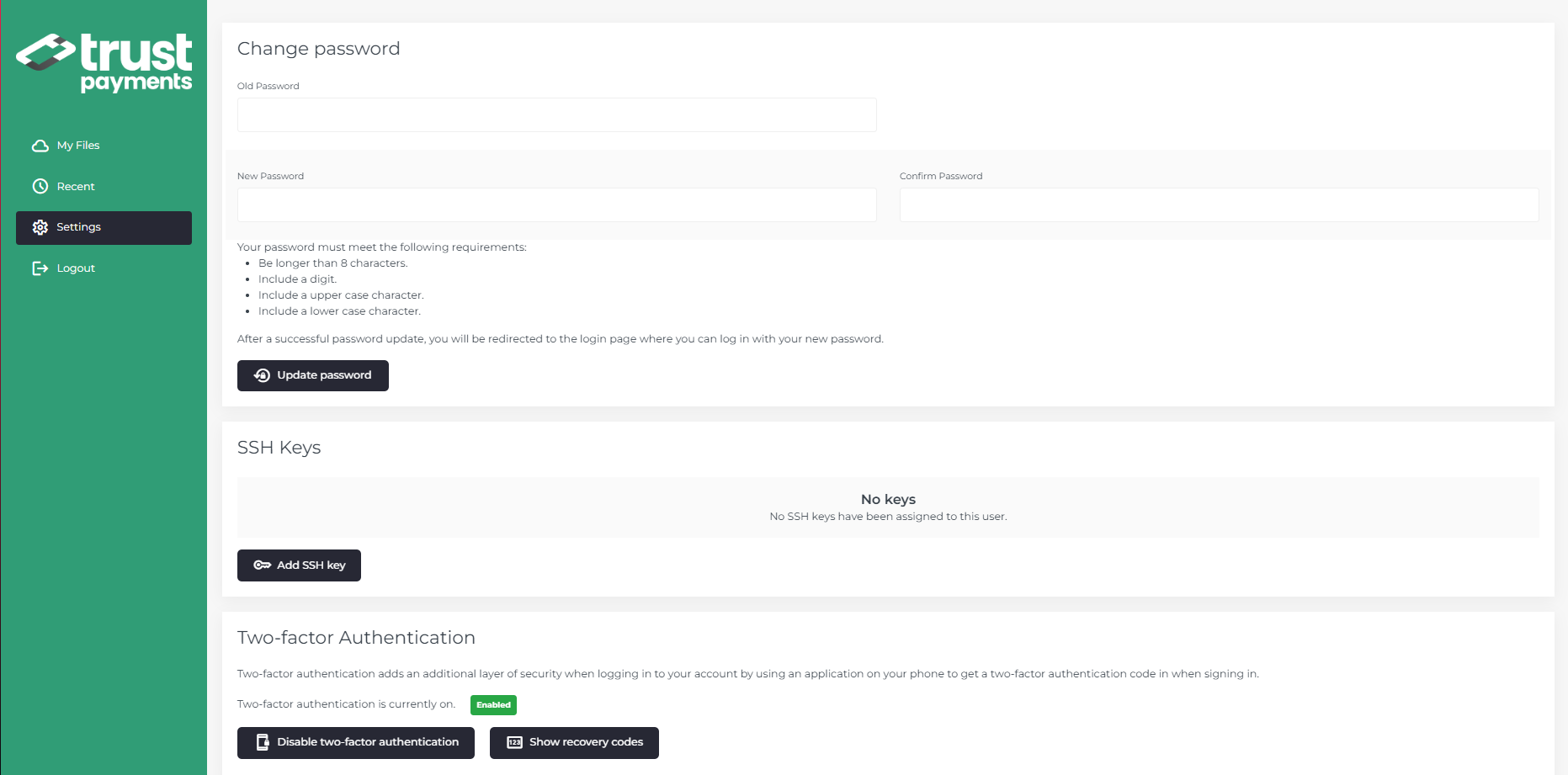The image size is (1568, 775).
Task: Click the phone icon on Disable two-factor button
Action: 263,742
